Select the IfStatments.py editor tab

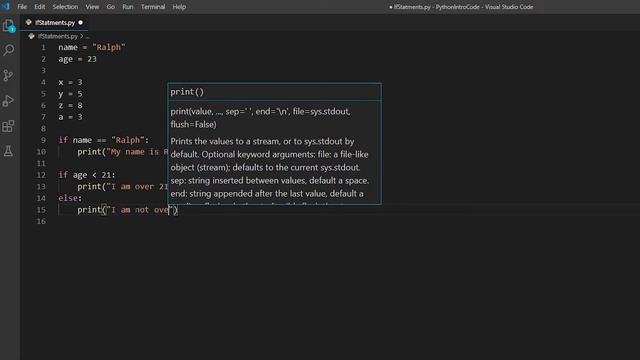(54, 22)
